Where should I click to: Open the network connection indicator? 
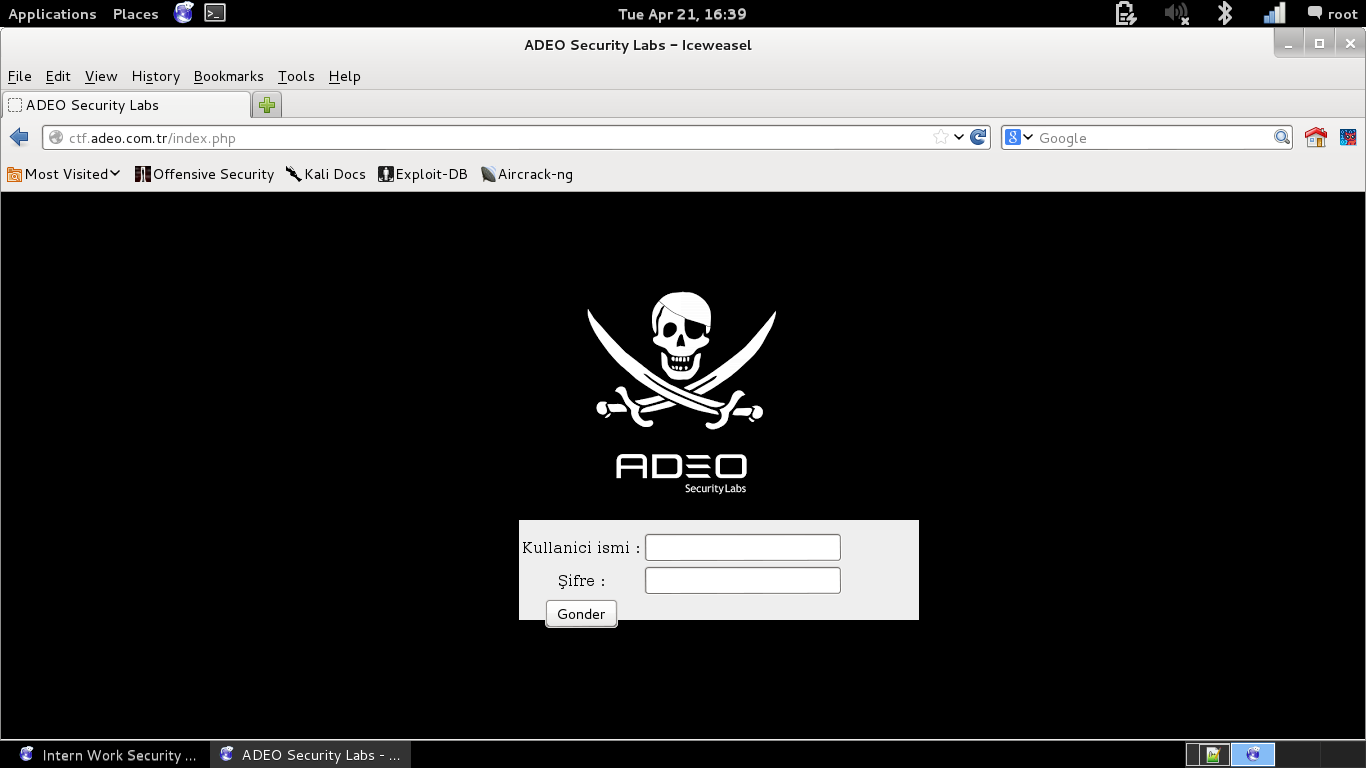1274,13
